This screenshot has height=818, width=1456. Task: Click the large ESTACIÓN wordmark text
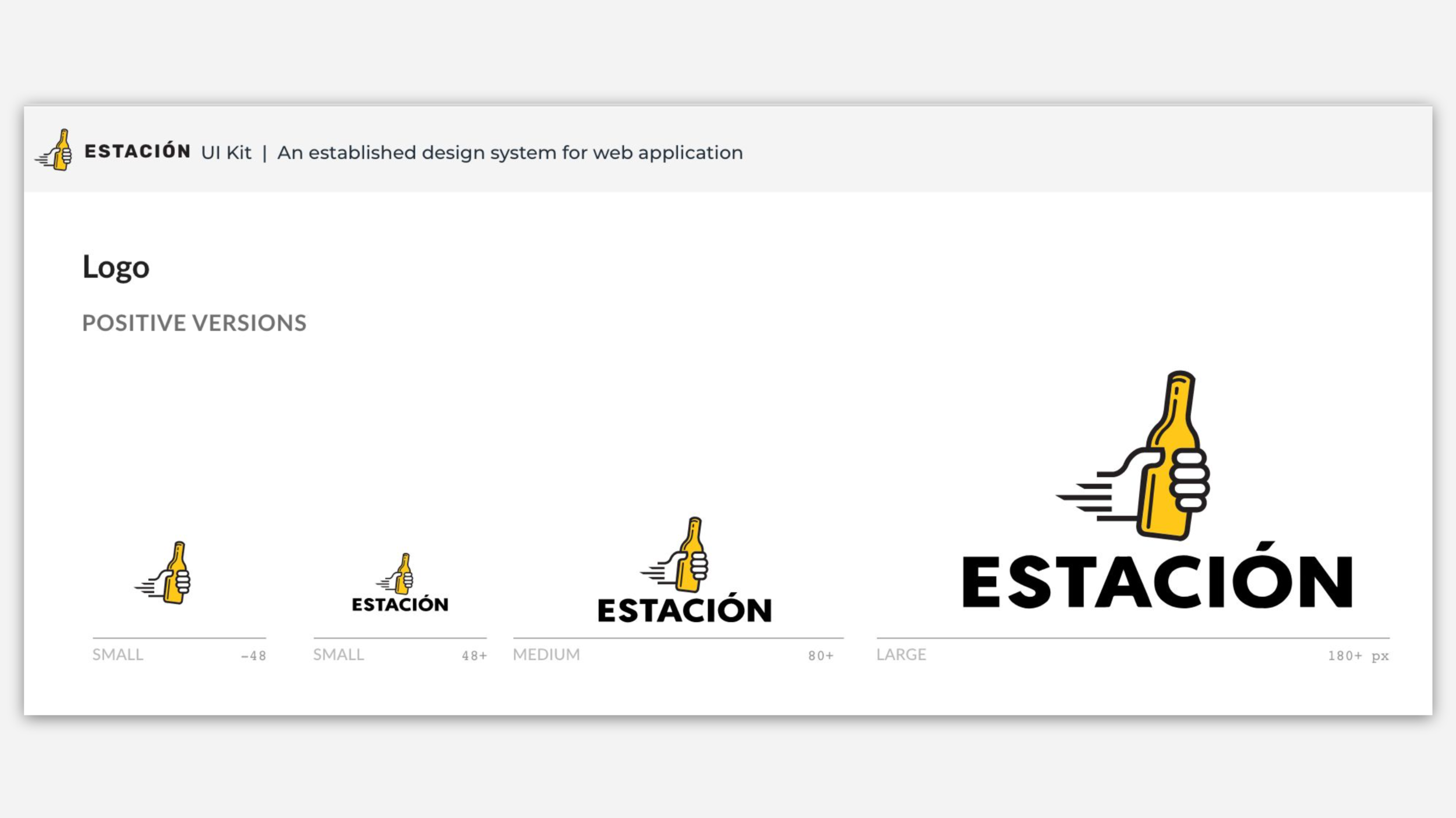[x=1157, y=582]
